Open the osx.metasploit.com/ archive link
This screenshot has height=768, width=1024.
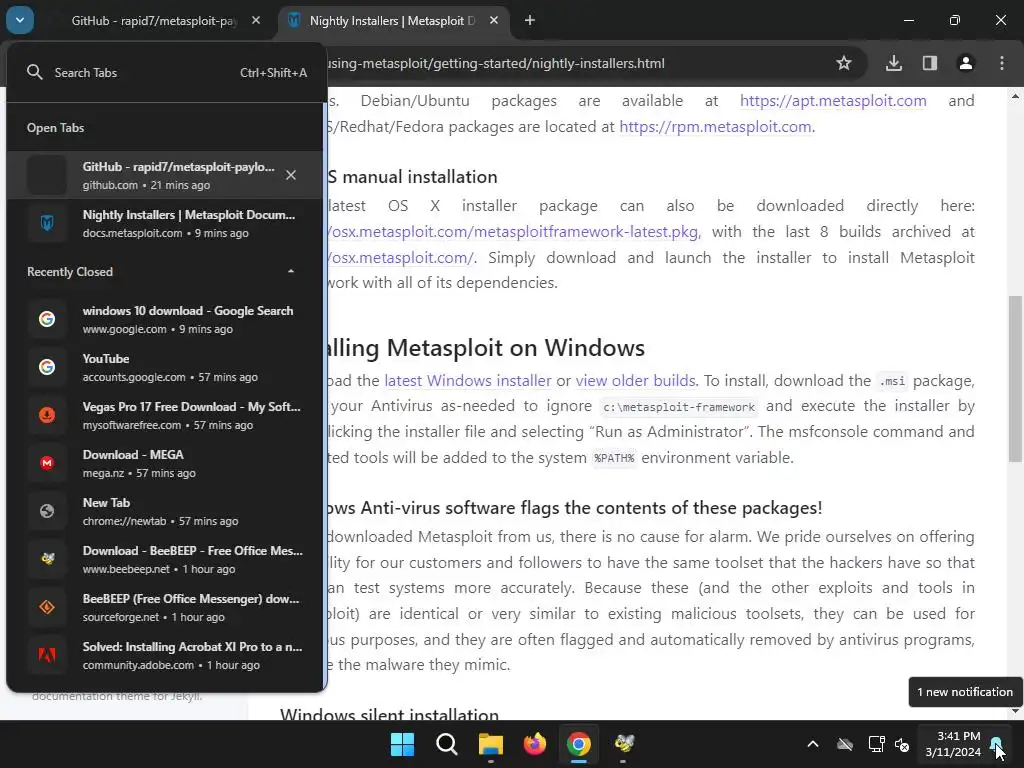pos(400,257)
